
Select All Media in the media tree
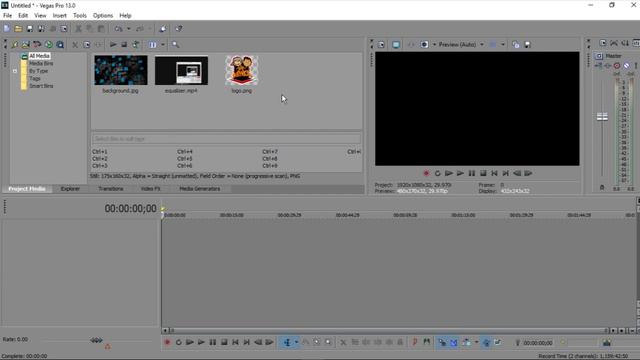pos(40,56)
